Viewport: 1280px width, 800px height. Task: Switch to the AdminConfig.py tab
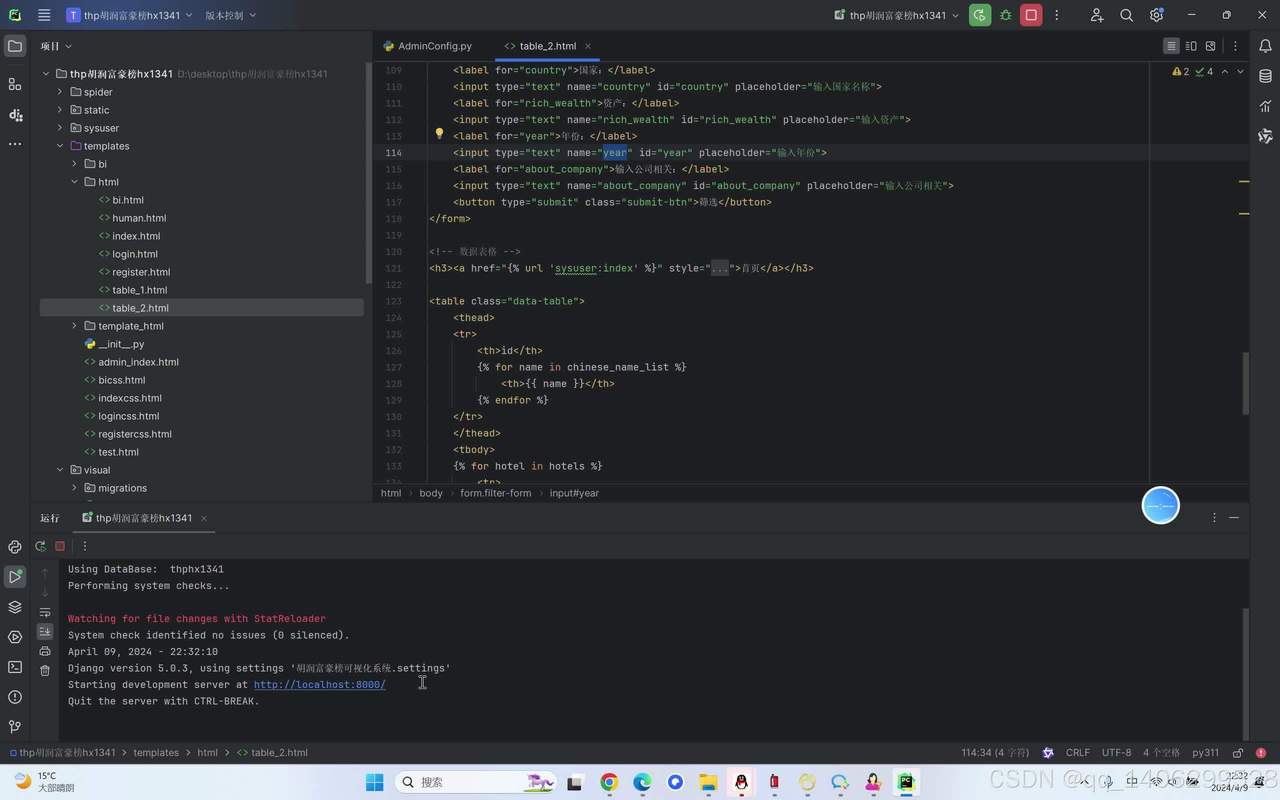pyautogui.click(x=430, y=46)
